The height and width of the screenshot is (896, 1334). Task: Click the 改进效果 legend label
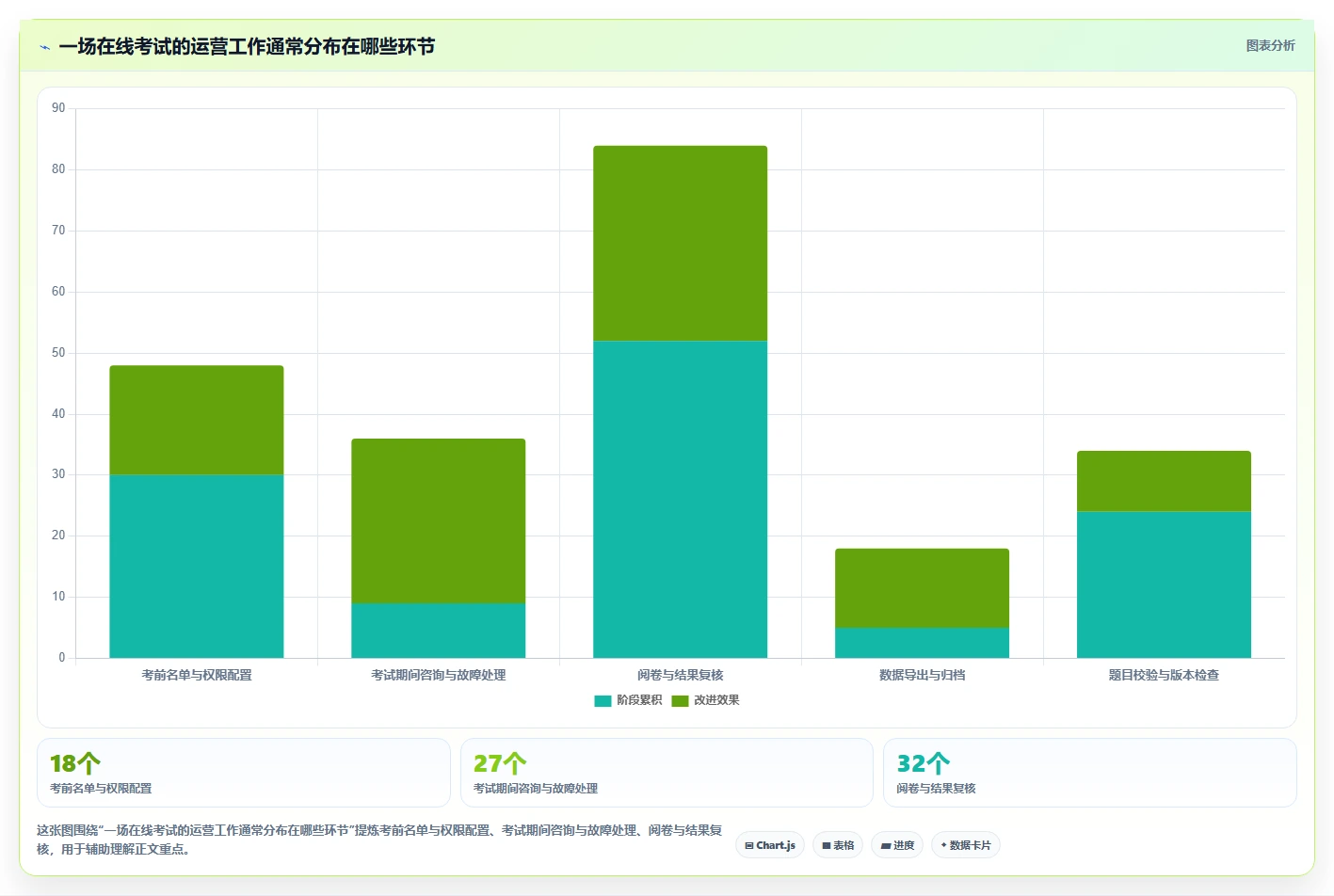point(716,700)
